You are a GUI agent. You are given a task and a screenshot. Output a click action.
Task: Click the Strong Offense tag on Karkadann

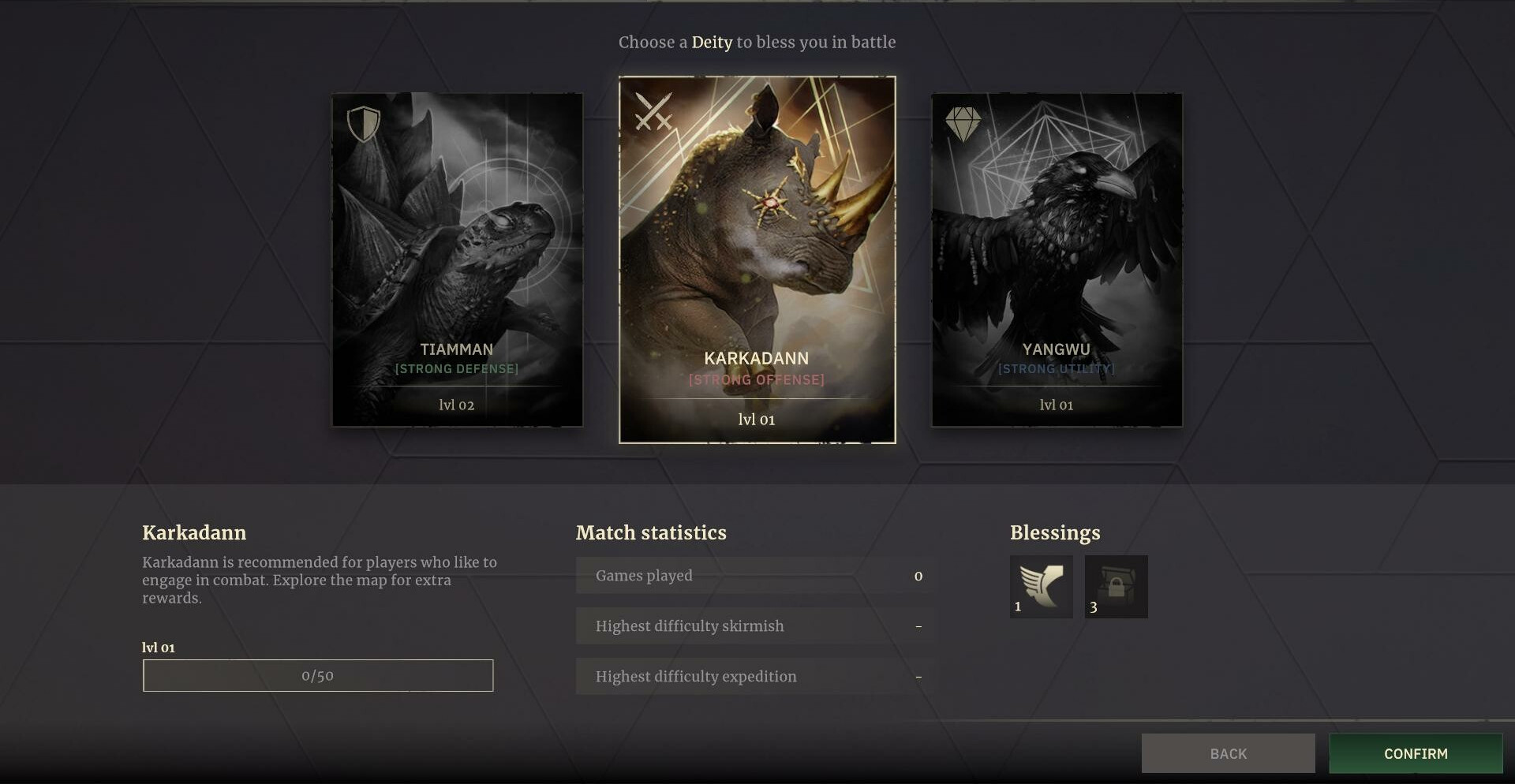click(x=756, y=380)
